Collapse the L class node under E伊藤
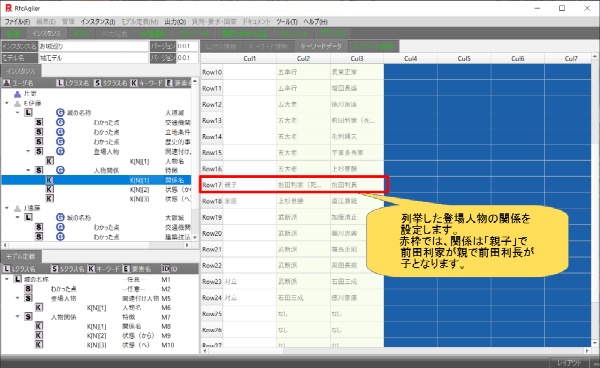600x368 pixels. click(x=18, y=112)
